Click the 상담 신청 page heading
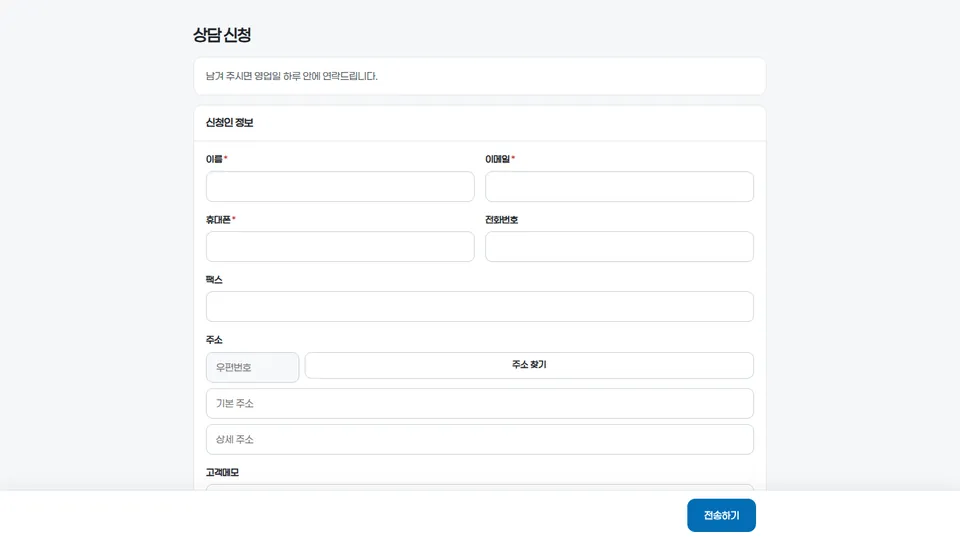960x540 pixels. (x=222, y=35)
